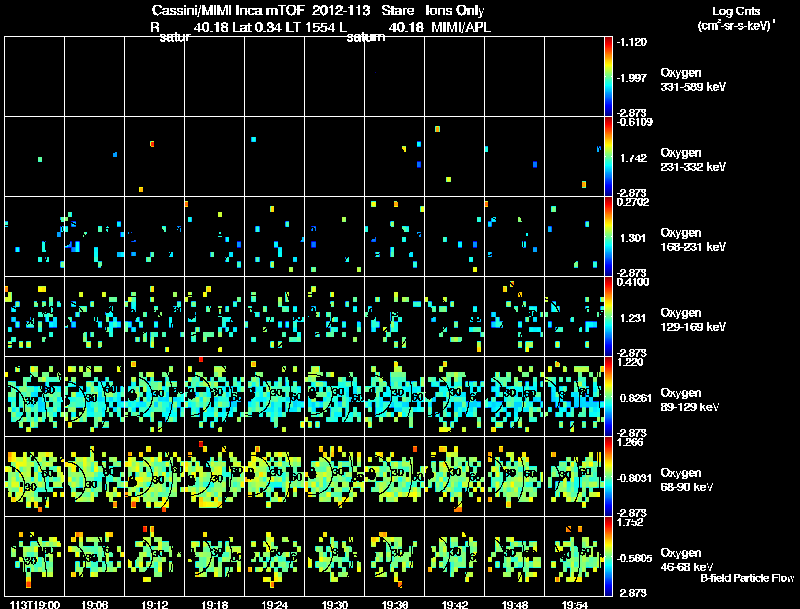Select the Oxygen 231-332 keV row label
This screenshot has height=609, width=800.
coord(693,160)
